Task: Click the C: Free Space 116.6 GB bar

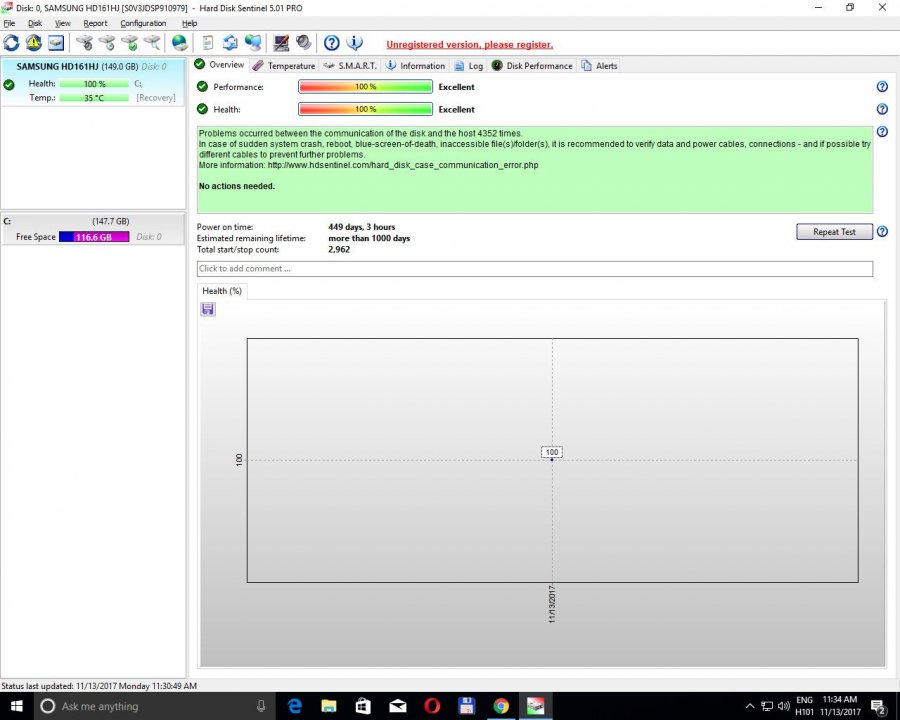Action: [x=94, y=237]
